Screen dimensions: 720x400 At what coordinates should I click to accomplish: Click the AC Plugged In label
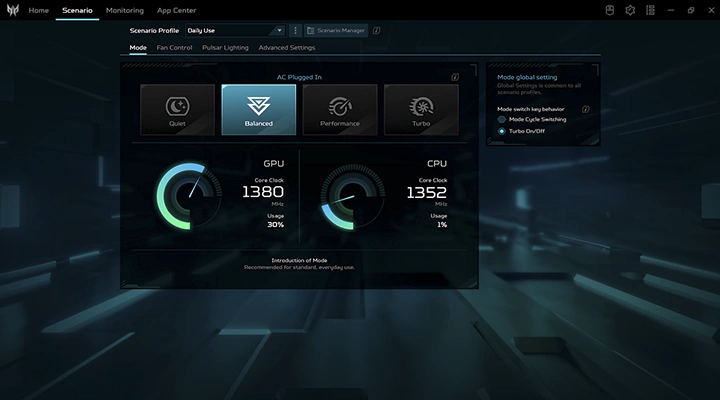tap(299, 77)
